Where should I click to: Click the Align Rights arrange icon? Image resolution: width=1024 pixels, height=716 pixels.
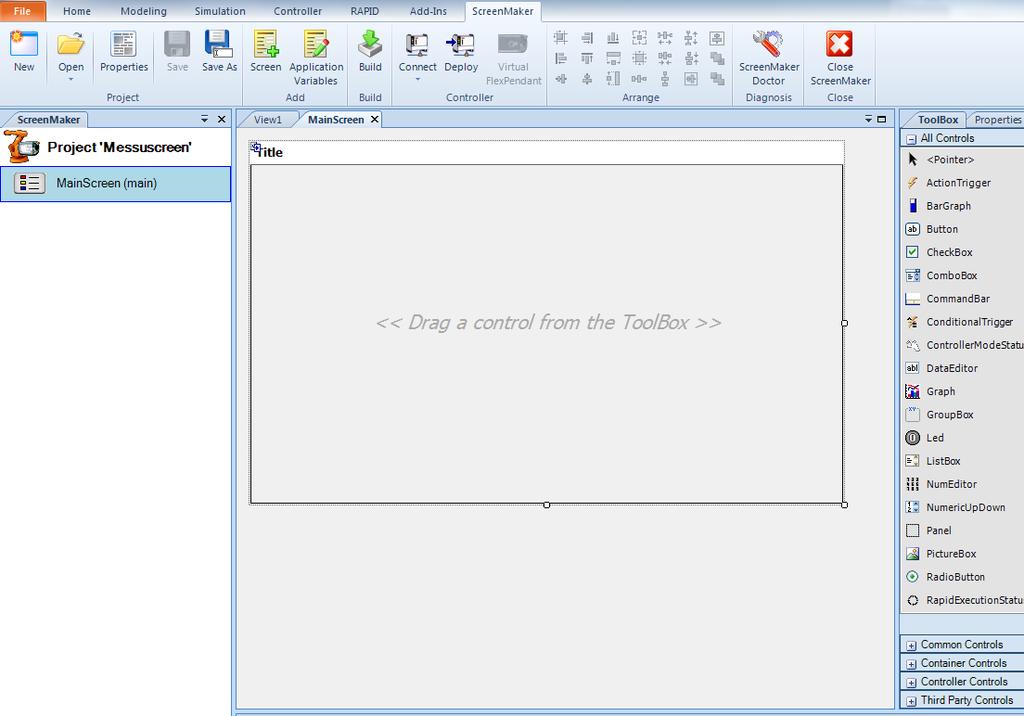[x=587, y=38]
